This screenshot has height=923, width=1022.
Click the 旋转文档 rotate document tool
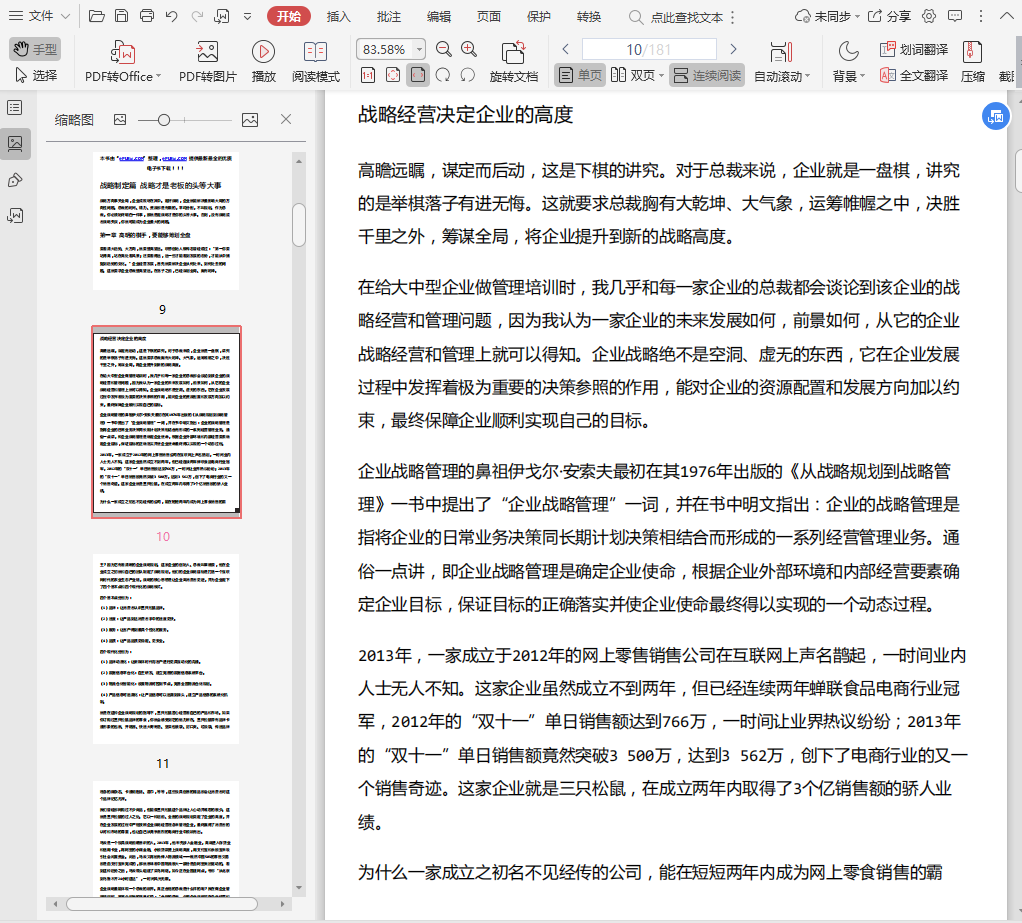tap(514, 62)
